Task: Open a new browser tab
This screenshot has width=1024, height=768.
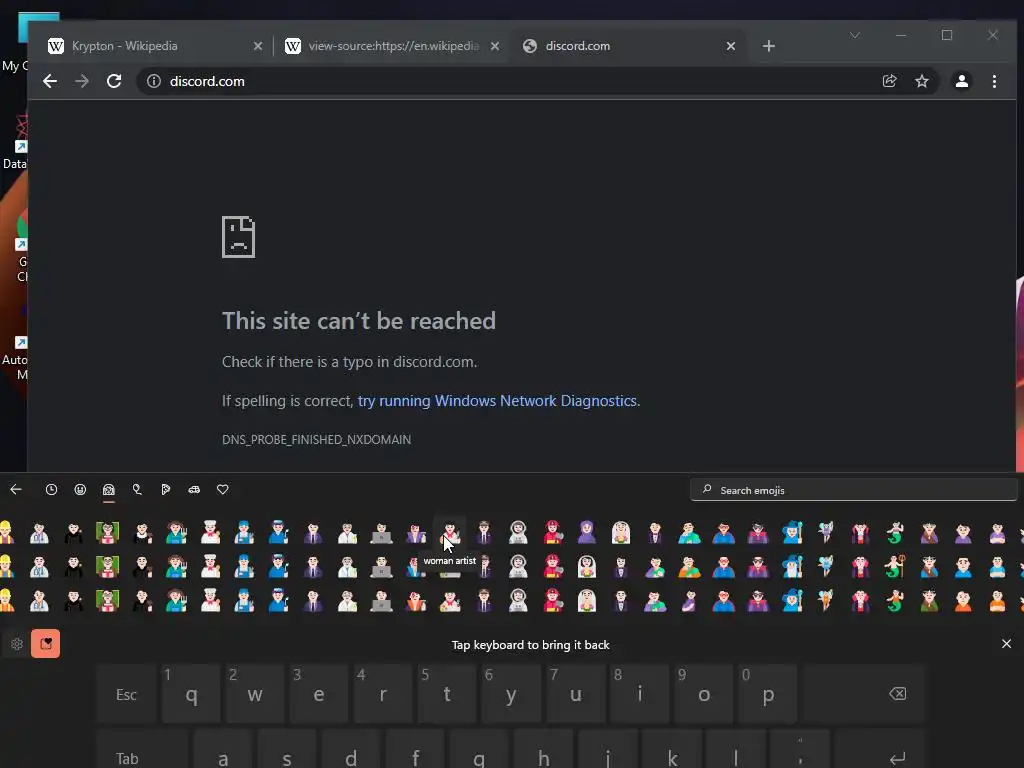Action: [x=769, y=46]
